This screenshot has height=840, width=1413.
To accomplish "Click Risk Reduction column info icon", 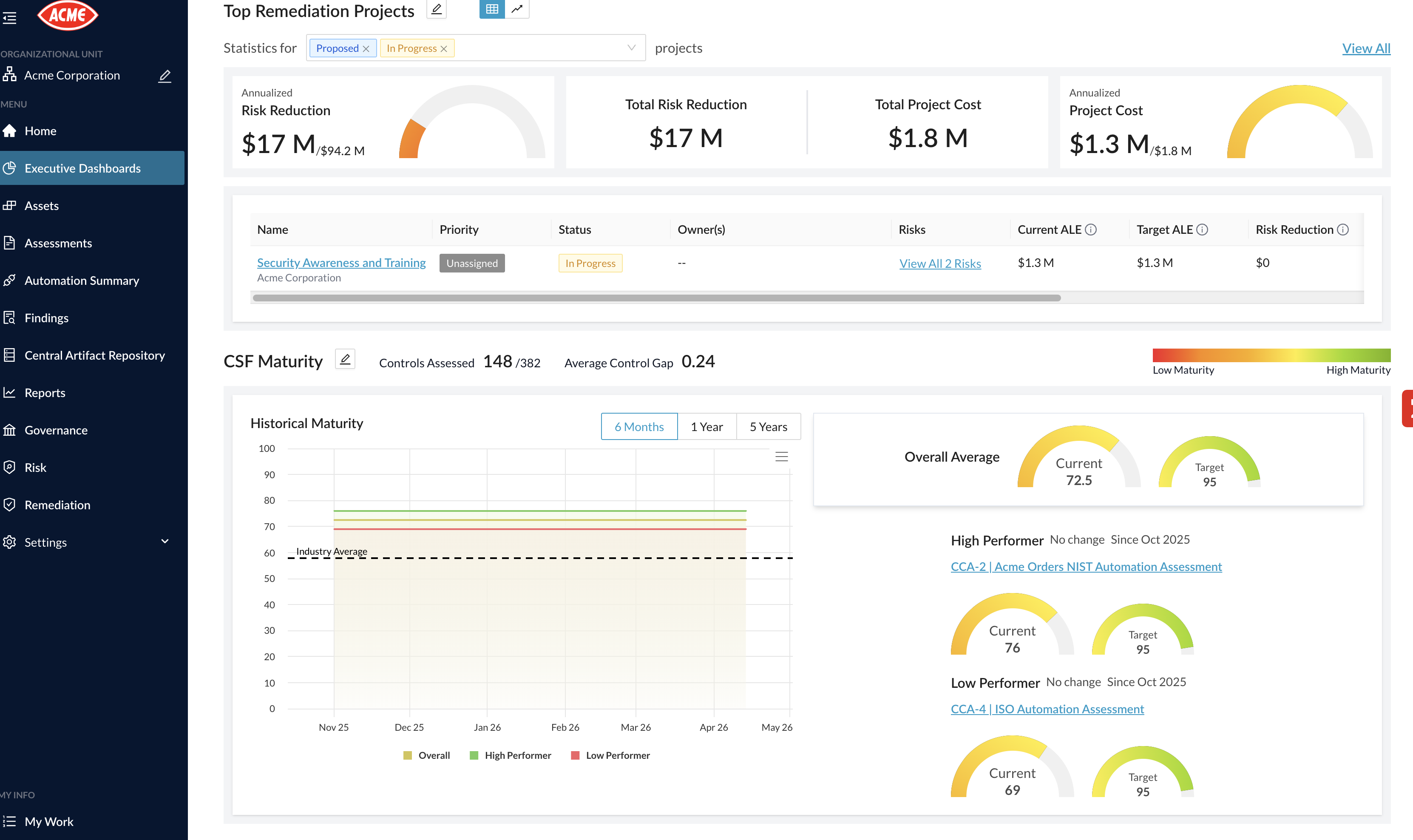I will [1343, 230].
